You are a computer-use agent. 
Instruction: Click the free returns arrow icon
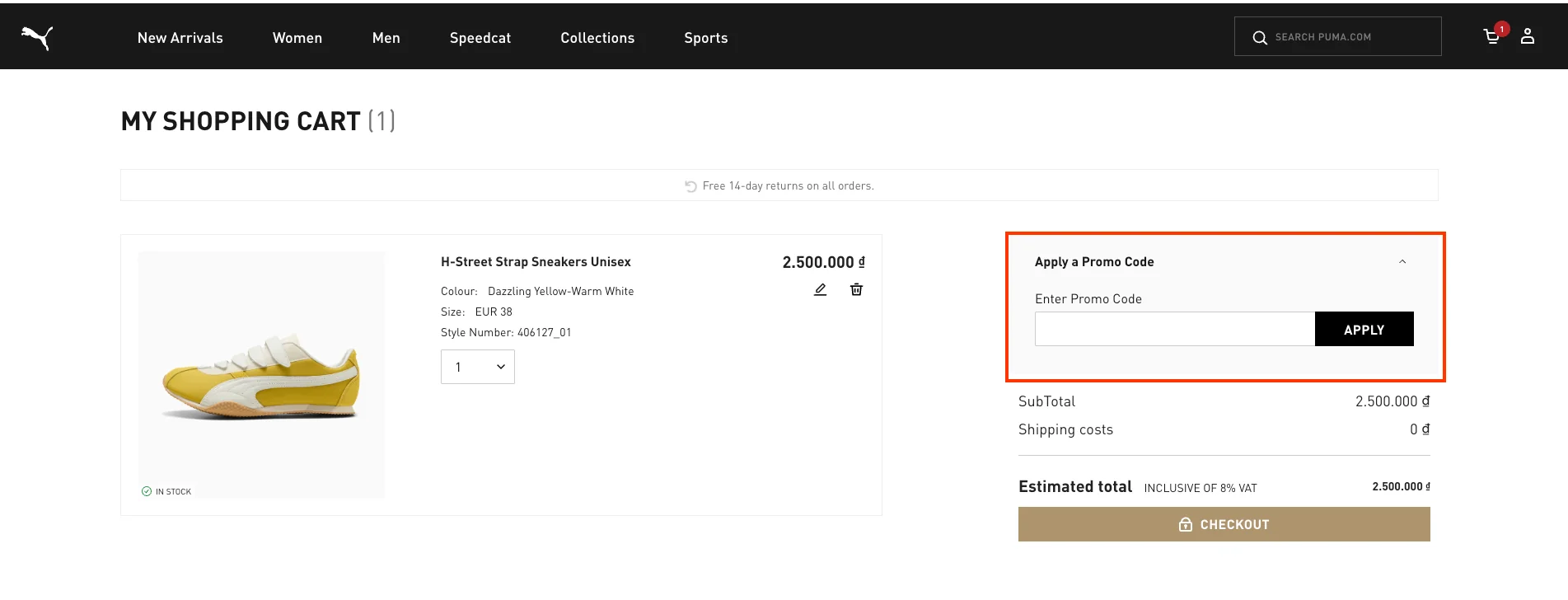690,186
